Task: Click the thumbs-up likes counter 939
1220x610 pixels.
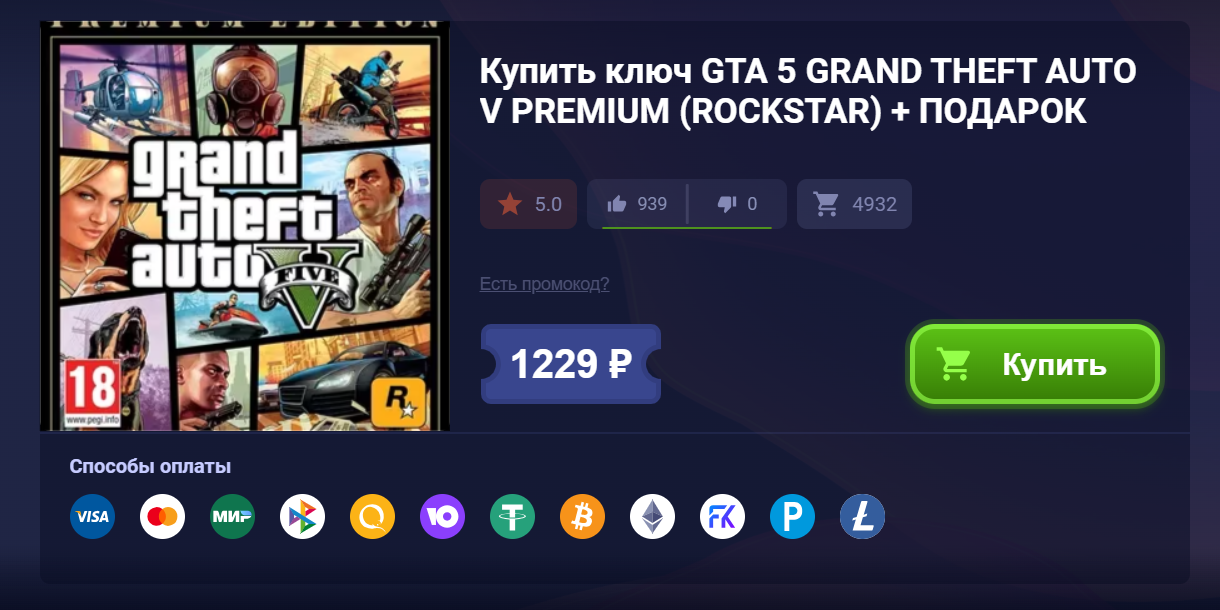Action: point(637,204)
